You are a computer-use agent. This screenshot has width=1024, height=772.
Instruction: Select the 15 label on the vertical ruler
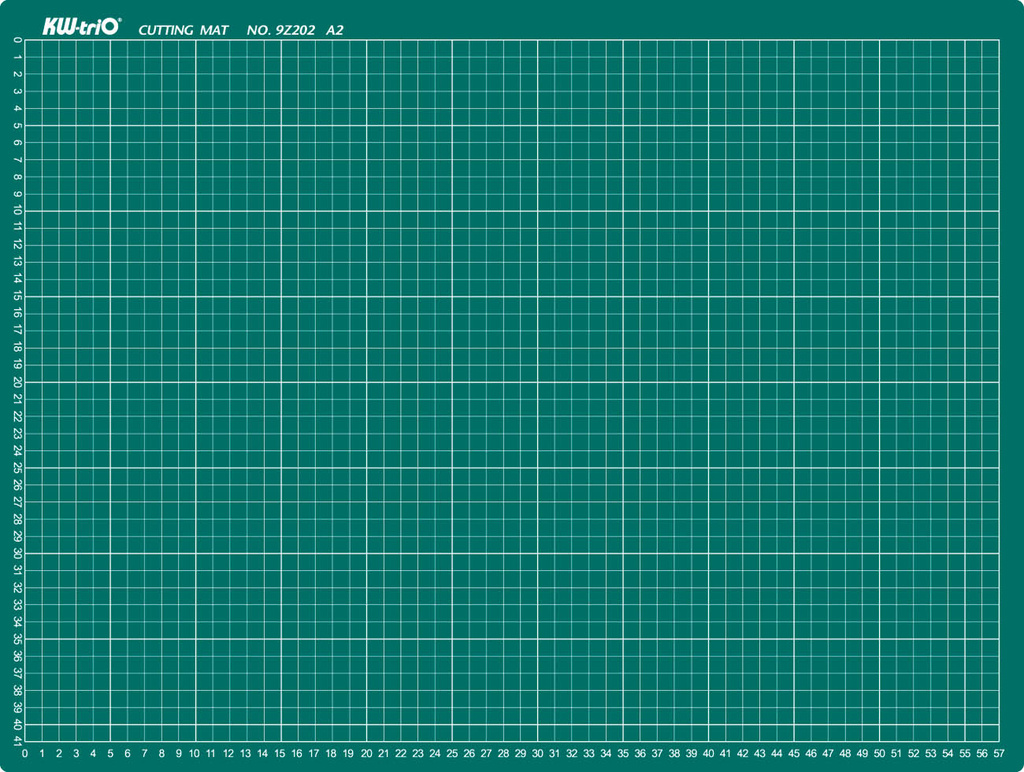pos(17,297)
